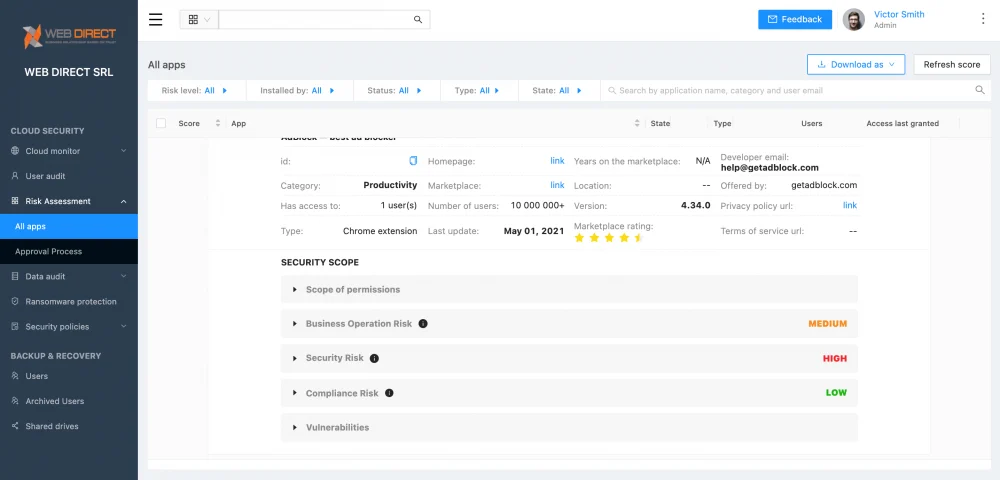1000x480 pixels.
Task: Click the Archived Users icon
Action: (x=15, y=401)
